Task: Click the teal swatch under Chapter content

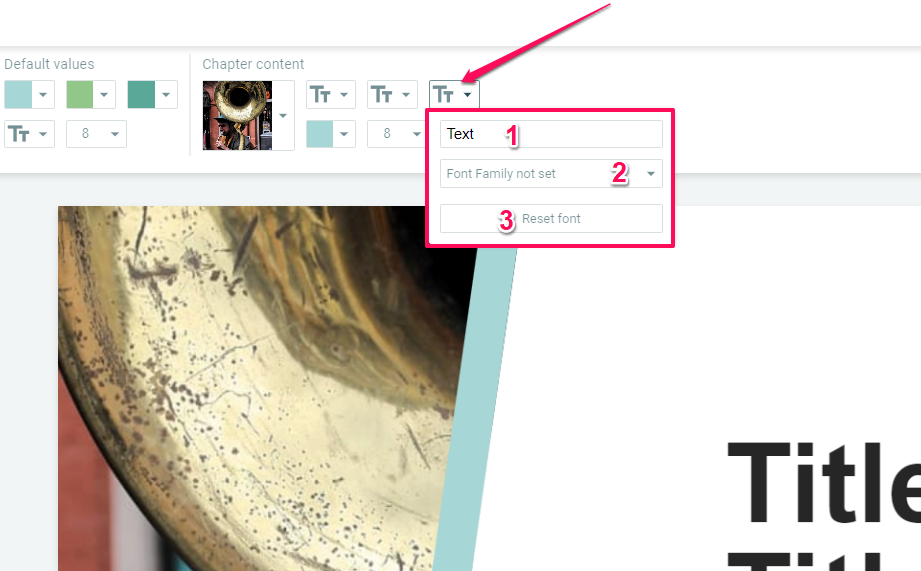Action: point(320,134)
